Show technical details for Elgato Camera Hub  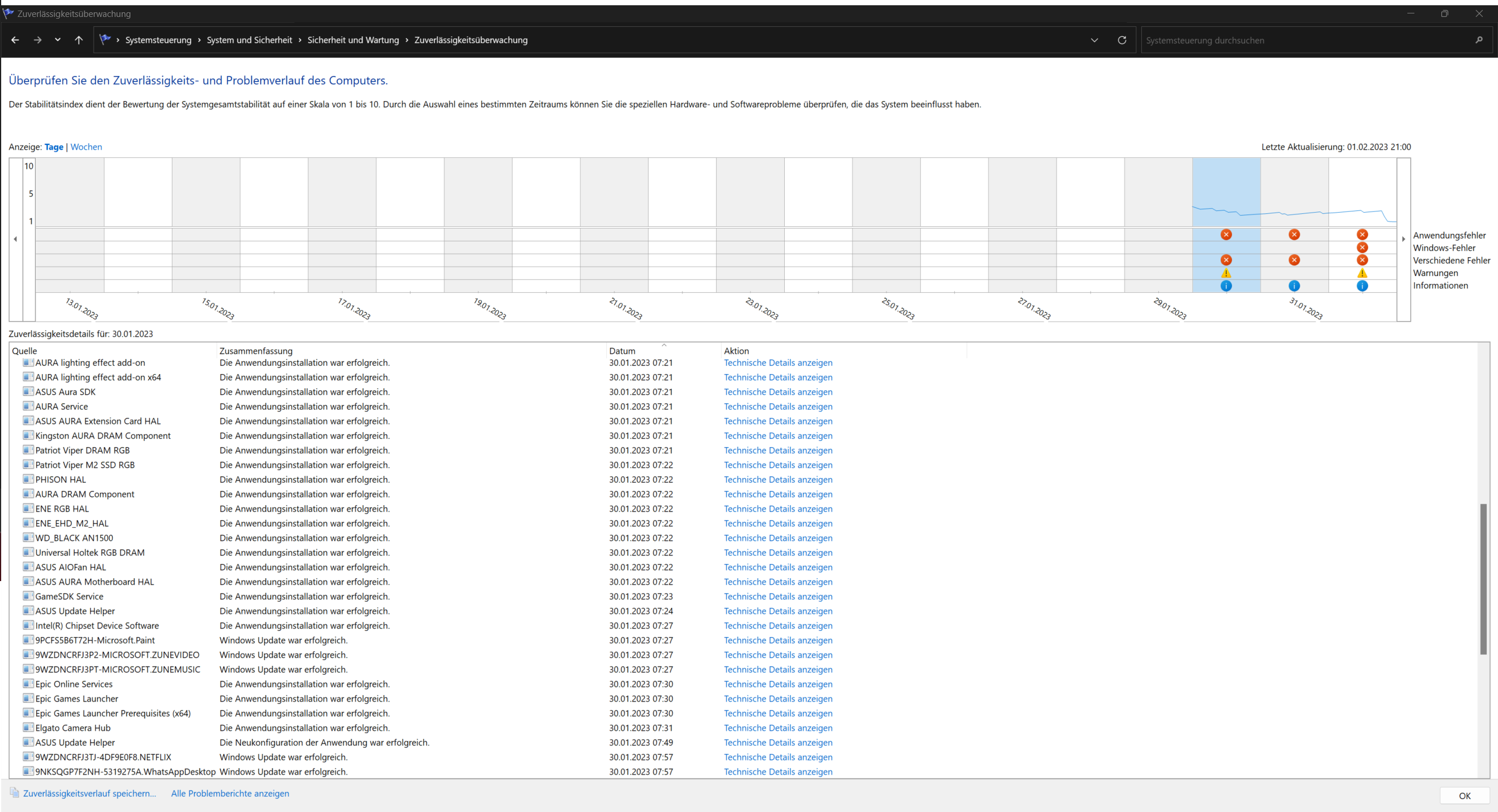point(778,728)
